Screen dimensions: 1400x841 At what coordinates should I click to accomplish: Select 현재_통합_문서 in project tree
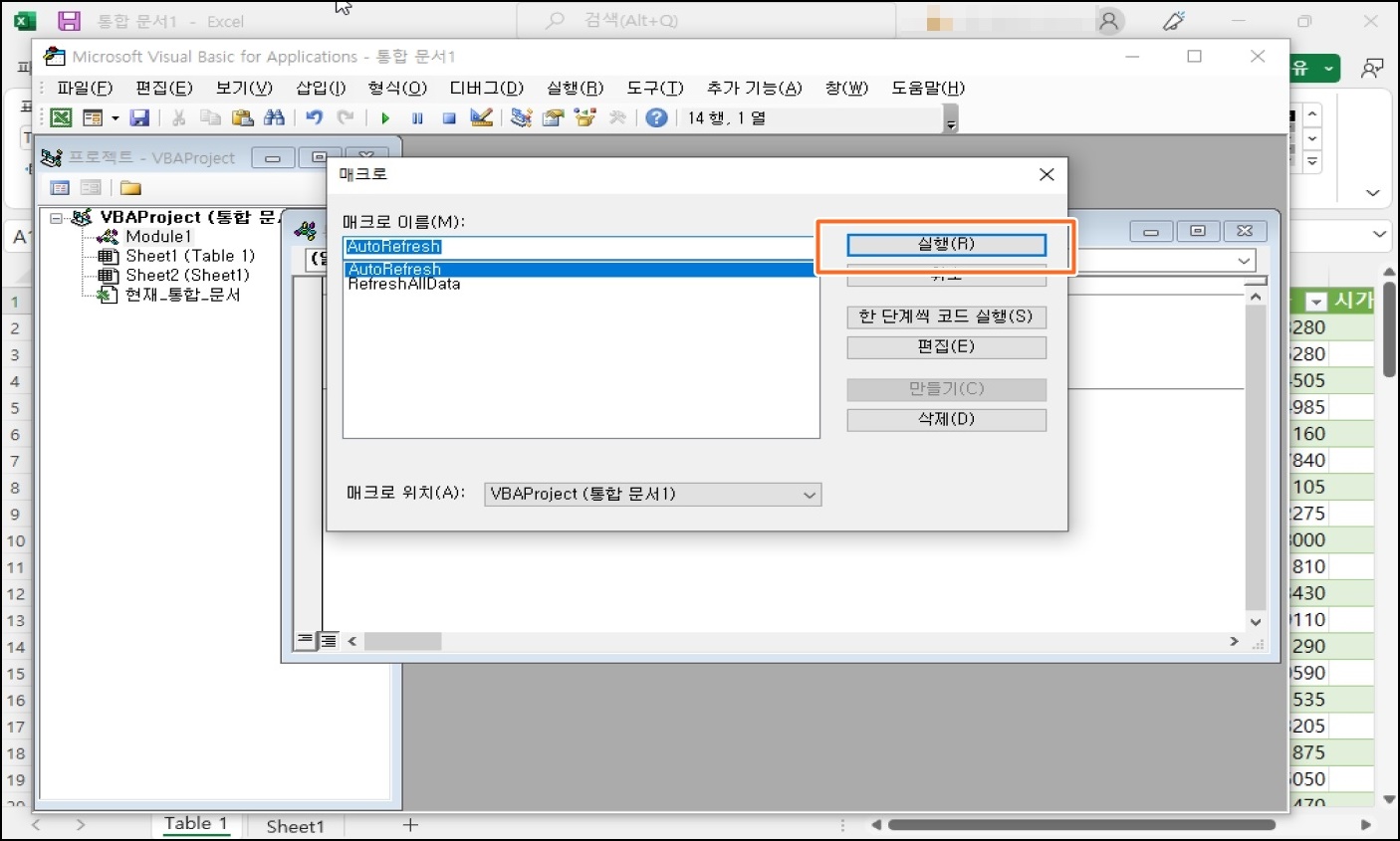(x=182, y=295)
